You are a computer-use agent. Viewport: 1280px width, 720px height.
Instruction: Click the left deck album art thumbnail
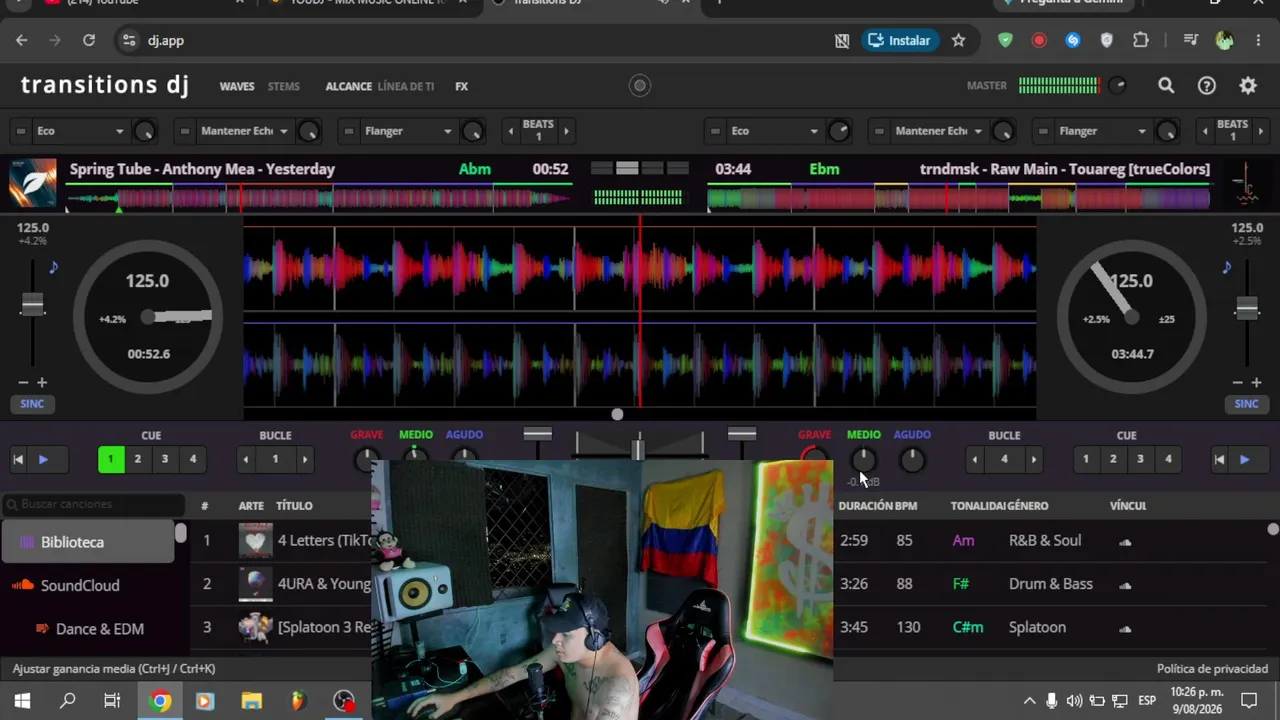tap(33, 183)
